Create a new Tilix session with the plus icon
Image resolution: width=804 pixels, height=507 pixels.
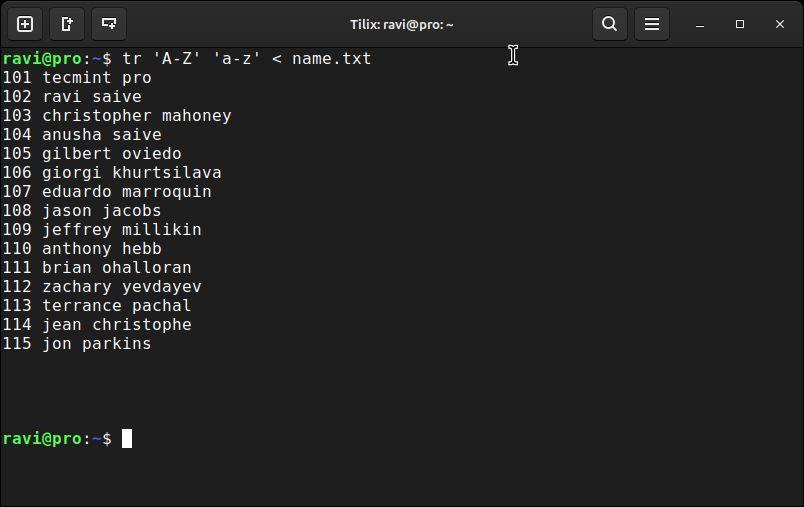click(25, 24)
